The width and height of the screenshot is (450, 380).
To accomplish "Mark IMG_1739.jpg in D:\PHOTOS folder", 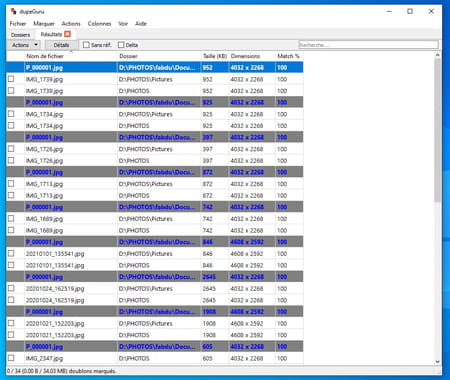I will 11,91.
